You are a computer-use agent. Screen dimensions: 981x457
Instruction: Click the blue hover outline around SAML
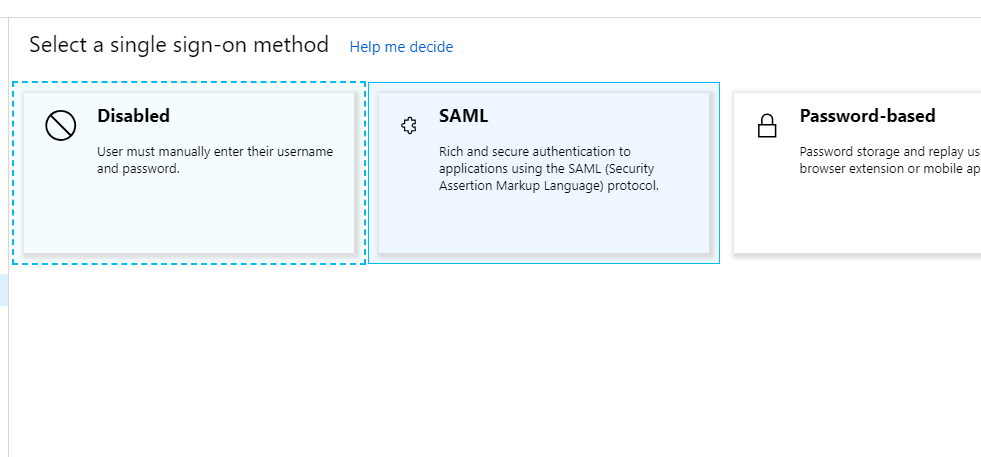point(544,83)
